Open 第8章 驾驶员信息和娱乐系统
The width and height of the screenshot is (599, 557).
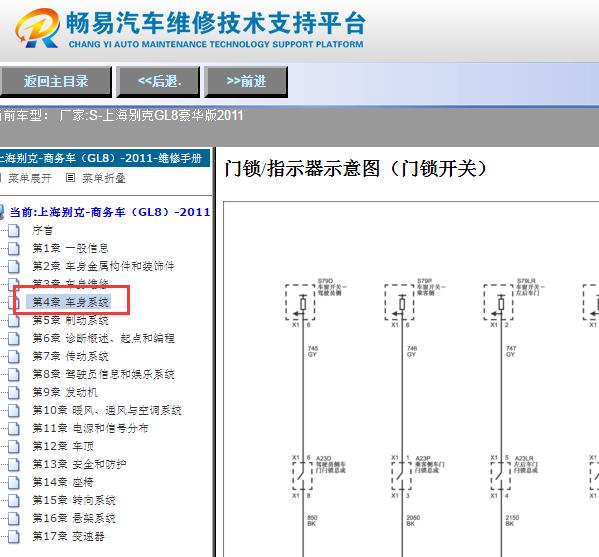click(x=103, y=374)
